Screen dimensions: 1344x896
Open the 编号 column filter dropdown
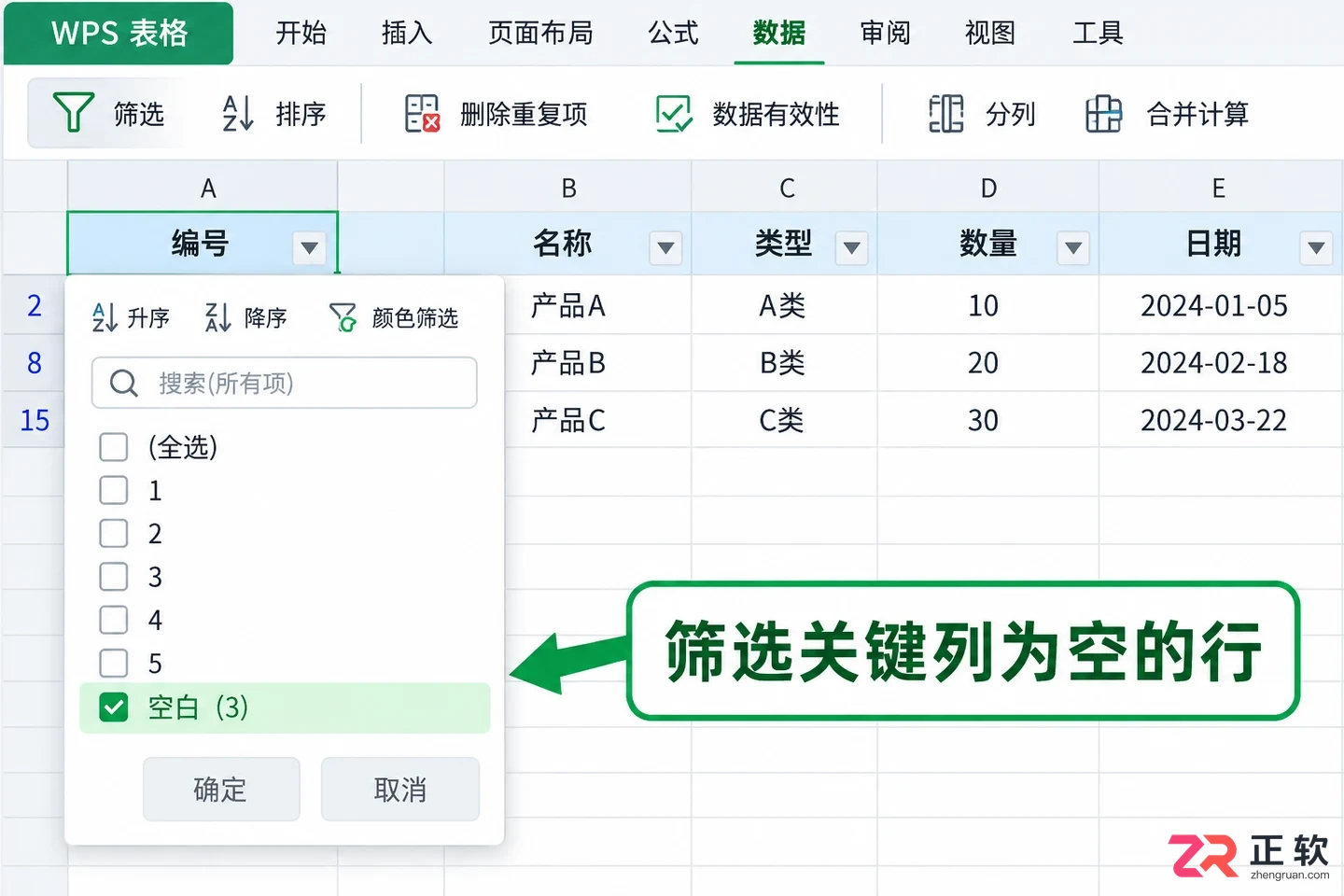click(x=309, y=247)
